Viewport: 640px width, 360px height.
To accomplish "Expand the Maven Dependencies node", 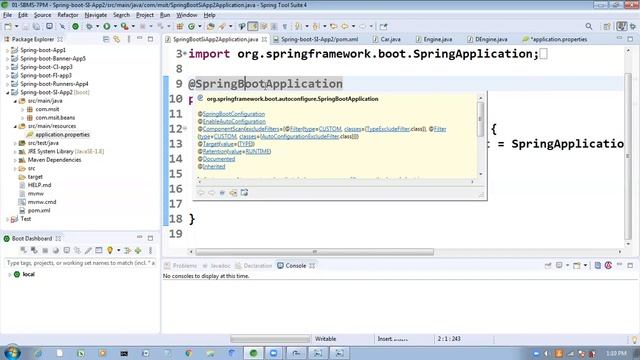I will (x=15, y=160).
